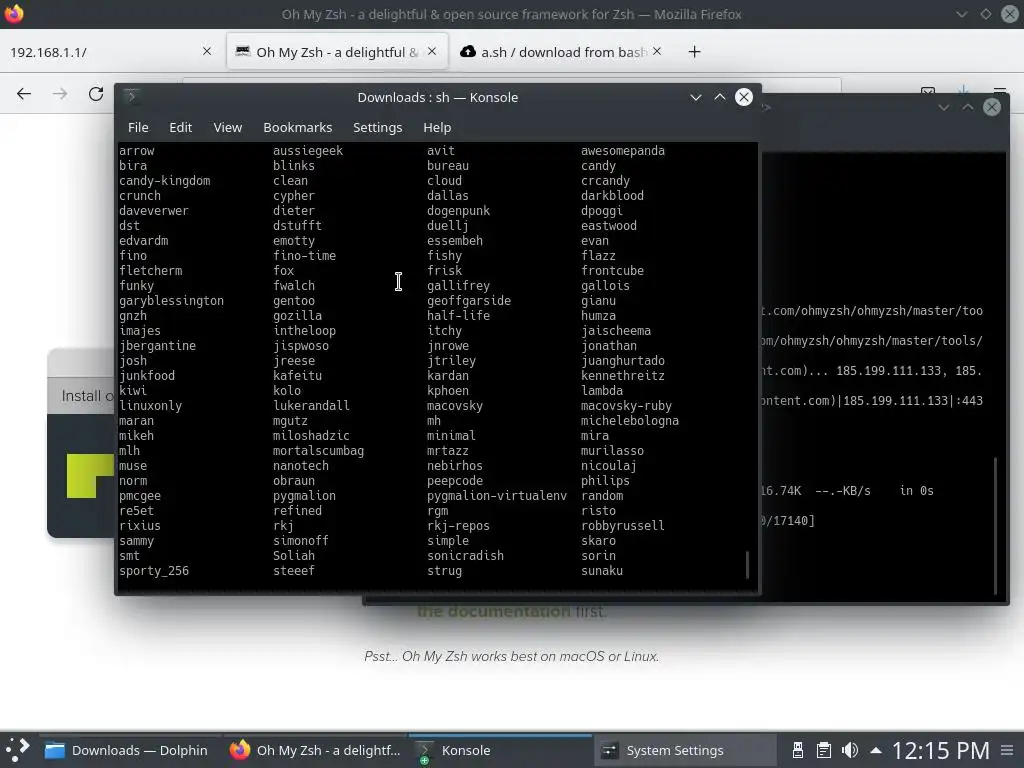
Task: Click 'rkj-repos' in terminal list
Action: coord(458,526)
